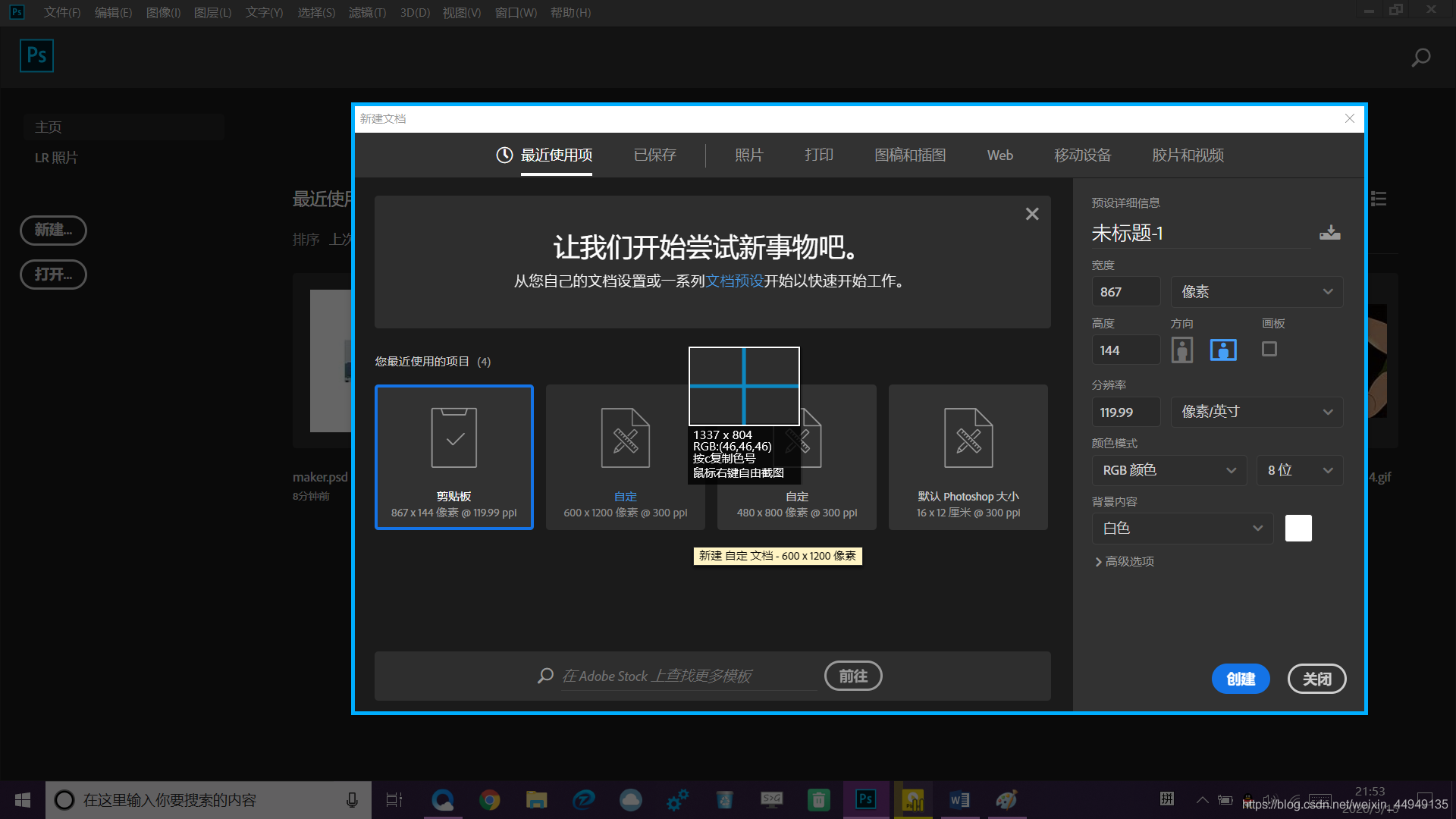
Task: Click the white background color swatch
Action: point(1298,529)
